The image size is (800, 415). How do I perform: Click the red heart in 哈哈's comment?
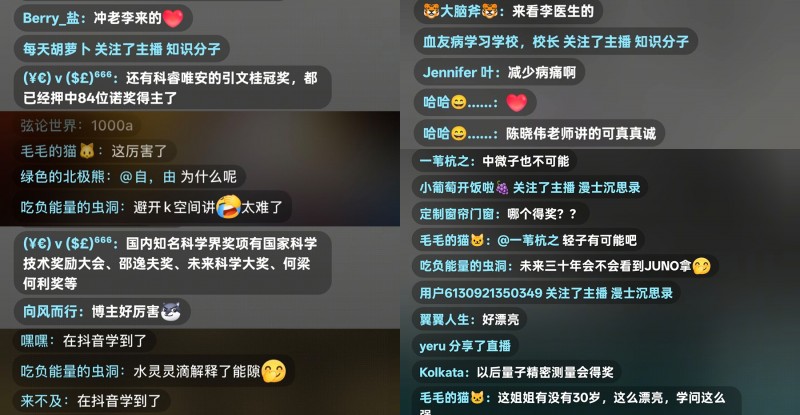[x=516, y=103]
